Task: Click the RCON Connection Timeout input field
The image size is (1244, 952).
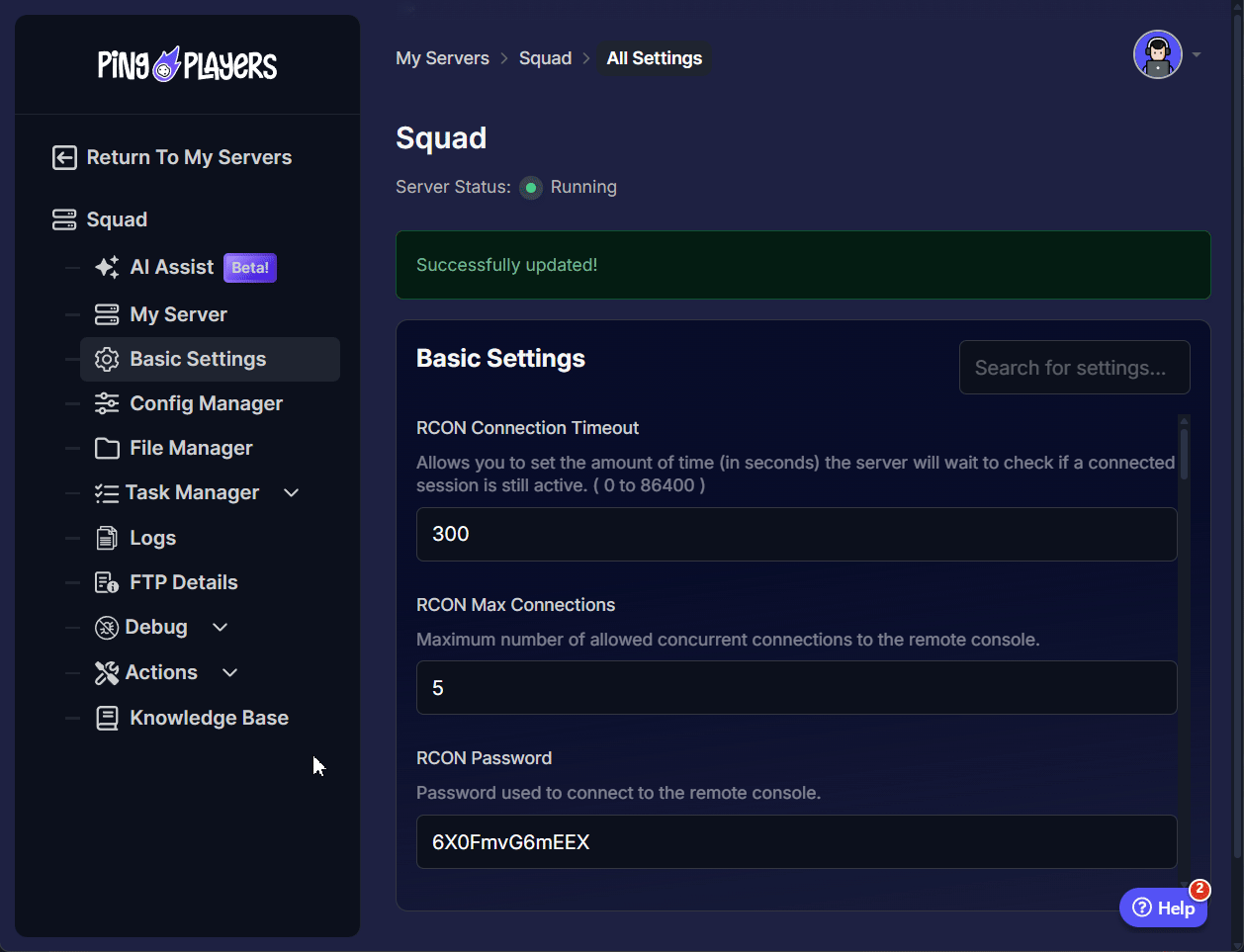Action: [x=797, y=534]
